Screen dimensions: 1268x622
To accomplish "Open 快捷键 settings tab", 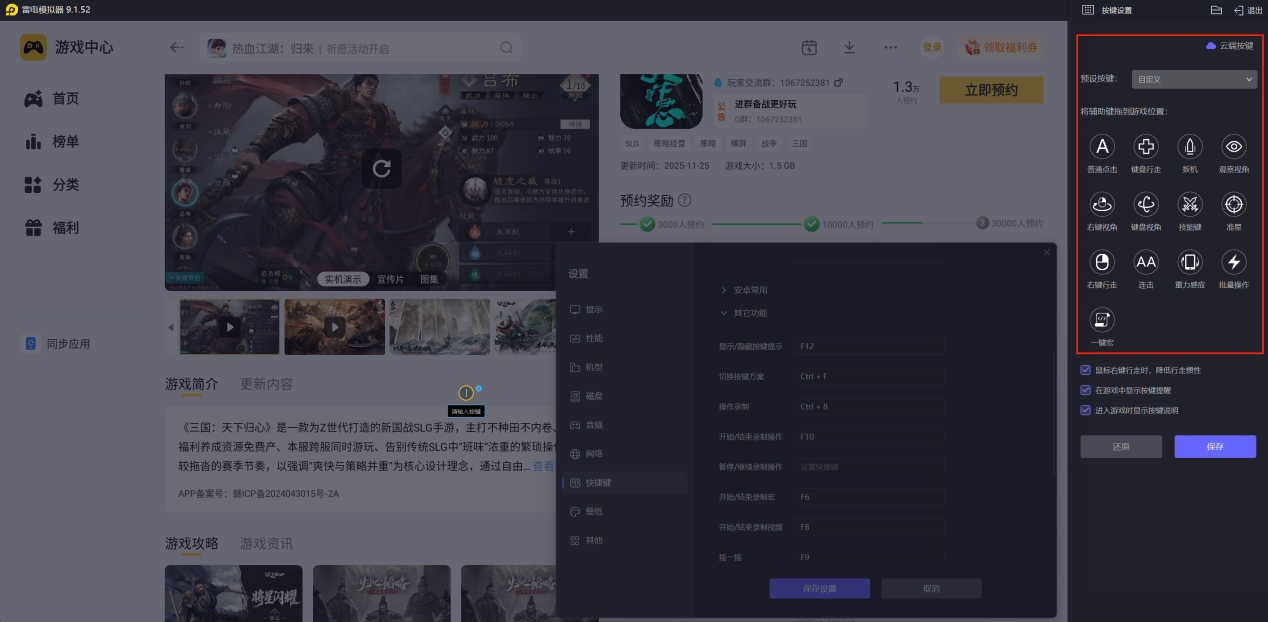I will click(x=624, y=483).
